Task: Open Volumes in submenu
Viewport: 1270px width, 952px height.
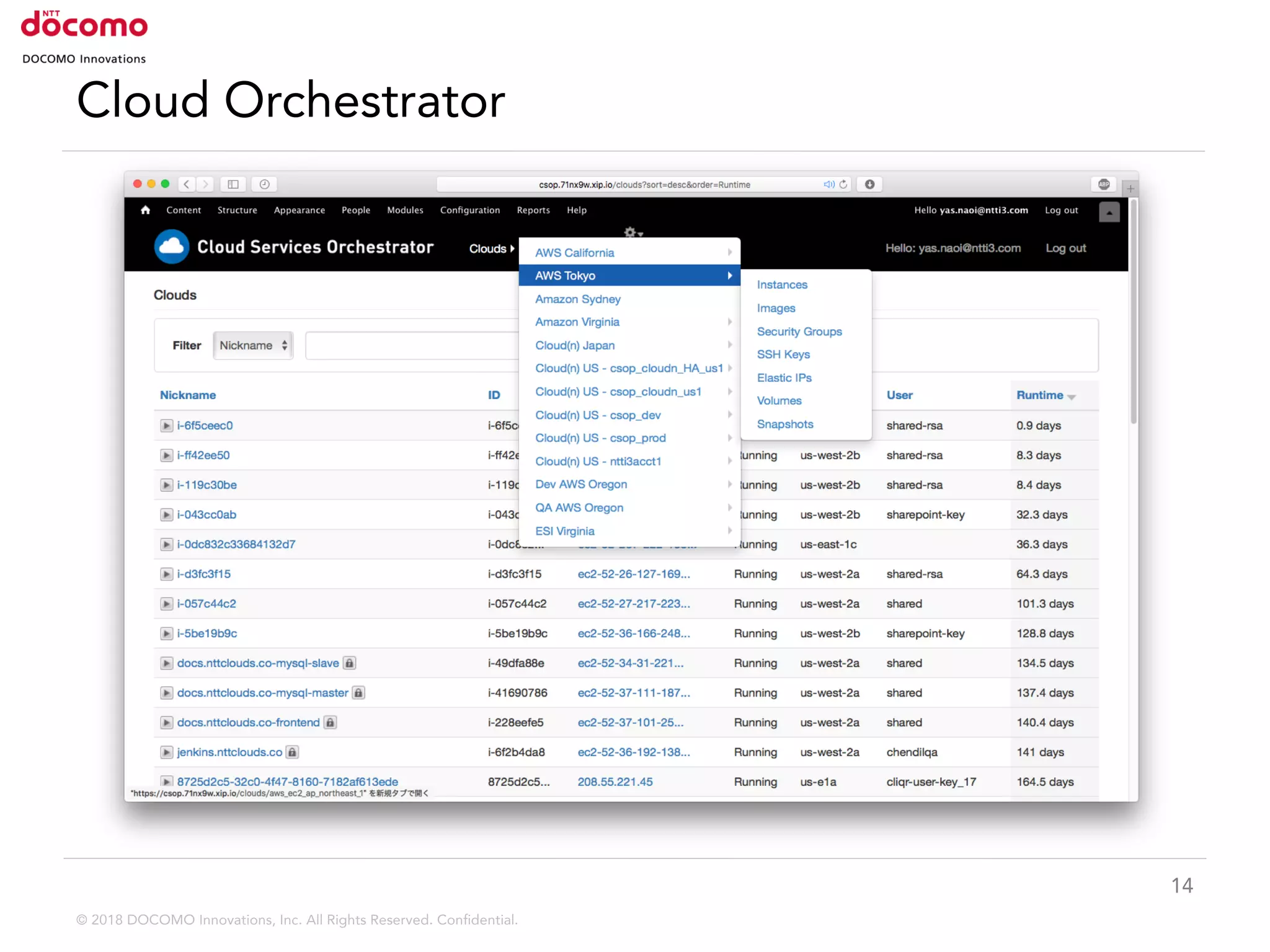Action: [779, 401]
